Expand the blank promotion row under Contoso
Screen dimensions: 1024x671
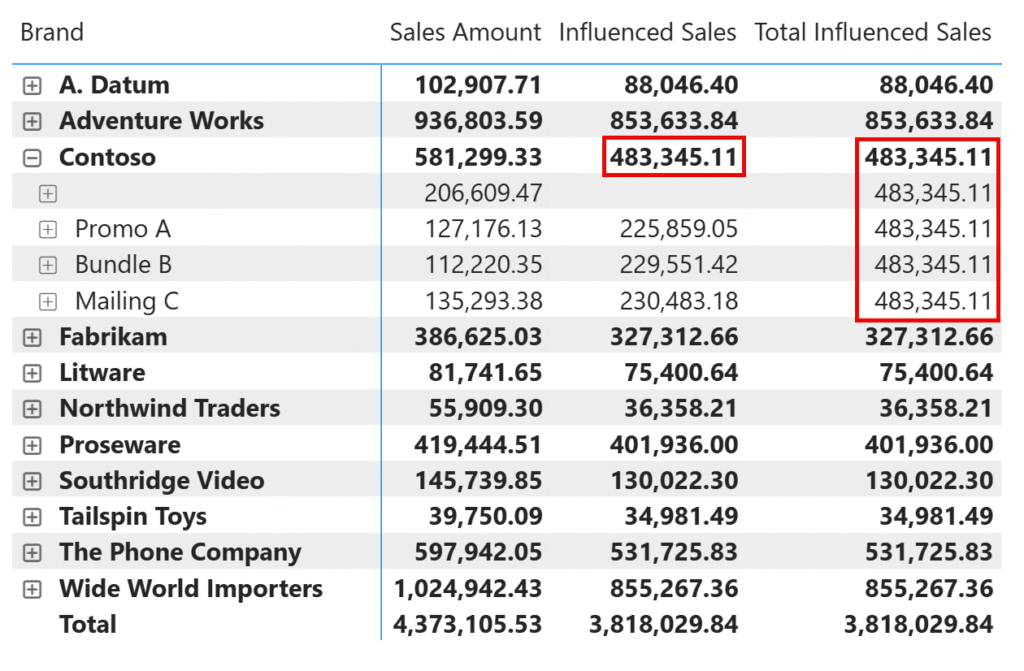point(47,194)
